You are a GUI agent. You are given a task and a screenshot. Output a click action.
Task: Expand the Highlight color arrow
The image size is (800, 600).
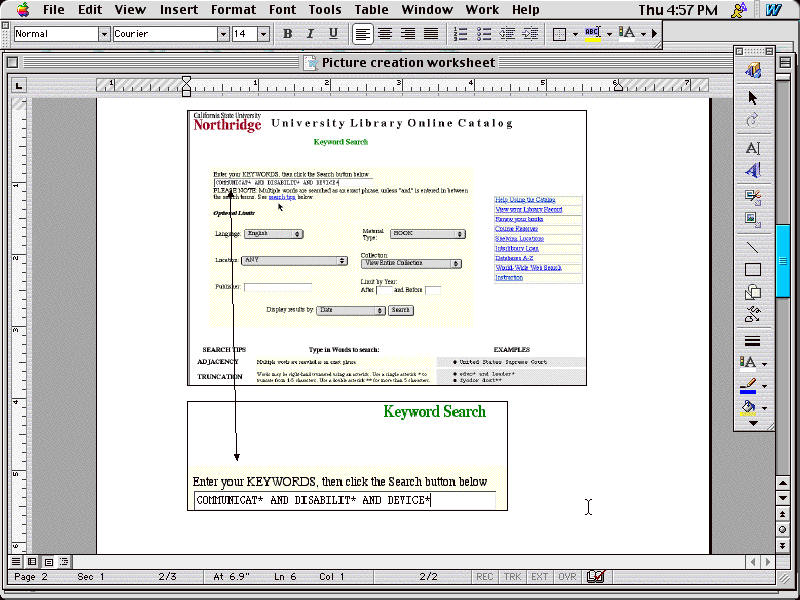609,34
